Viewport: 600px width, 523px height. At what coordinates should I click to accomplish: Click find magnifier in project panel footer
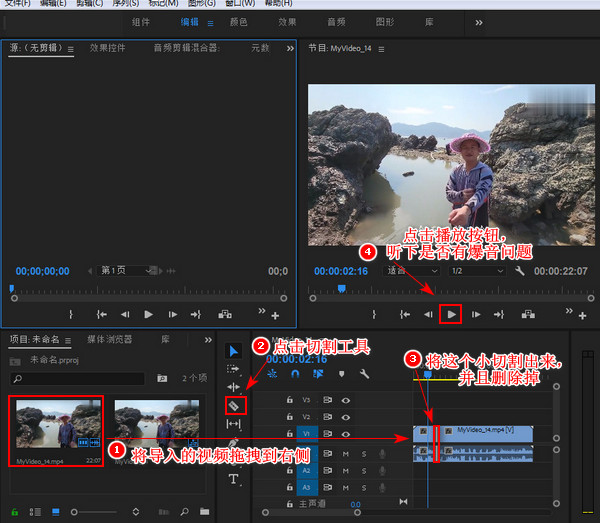click(185, 512)
